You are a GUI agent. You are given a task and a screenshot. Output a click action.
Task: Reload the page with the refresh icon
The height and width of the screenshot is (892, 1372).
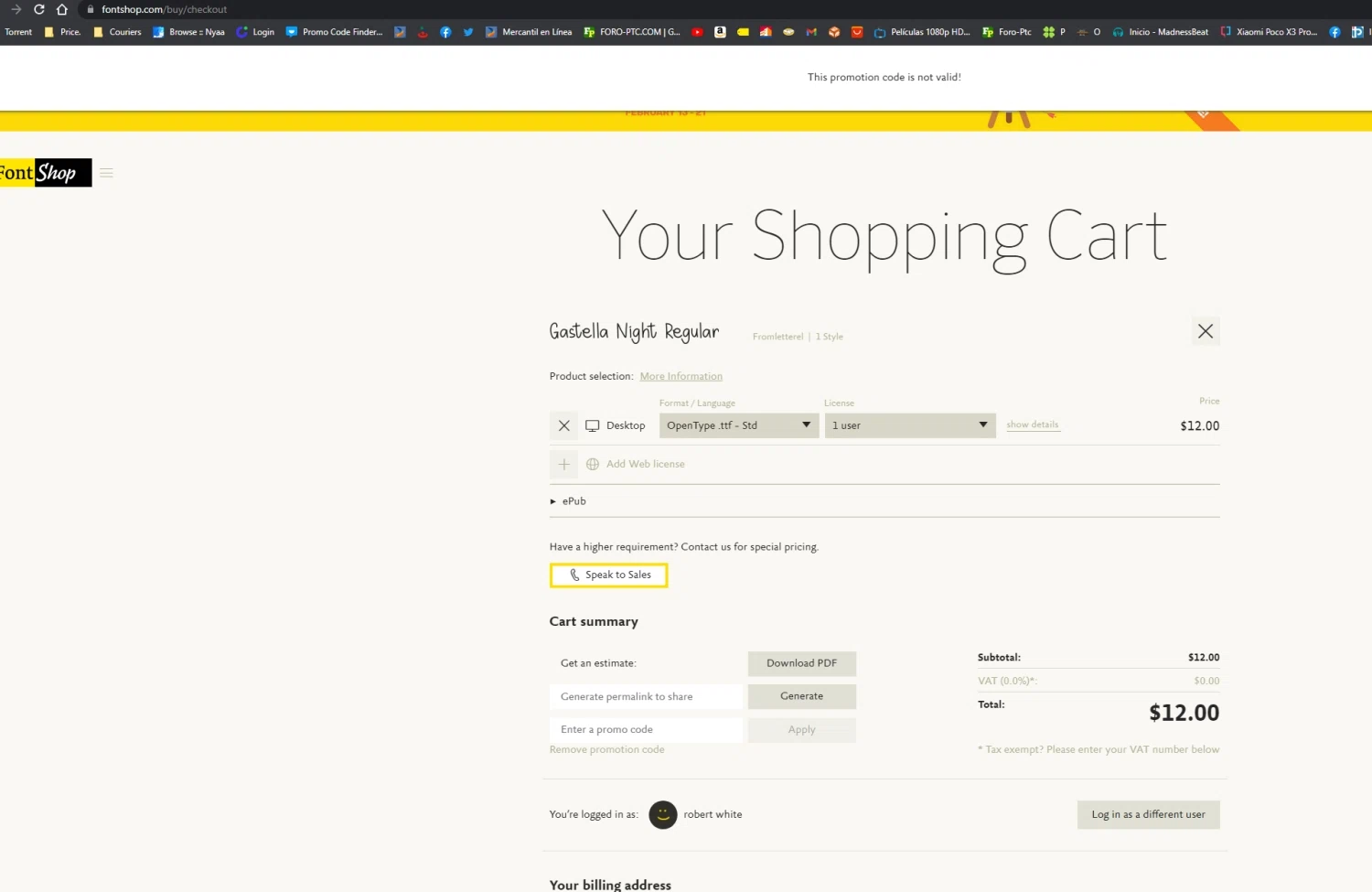(x=39, y=9)
